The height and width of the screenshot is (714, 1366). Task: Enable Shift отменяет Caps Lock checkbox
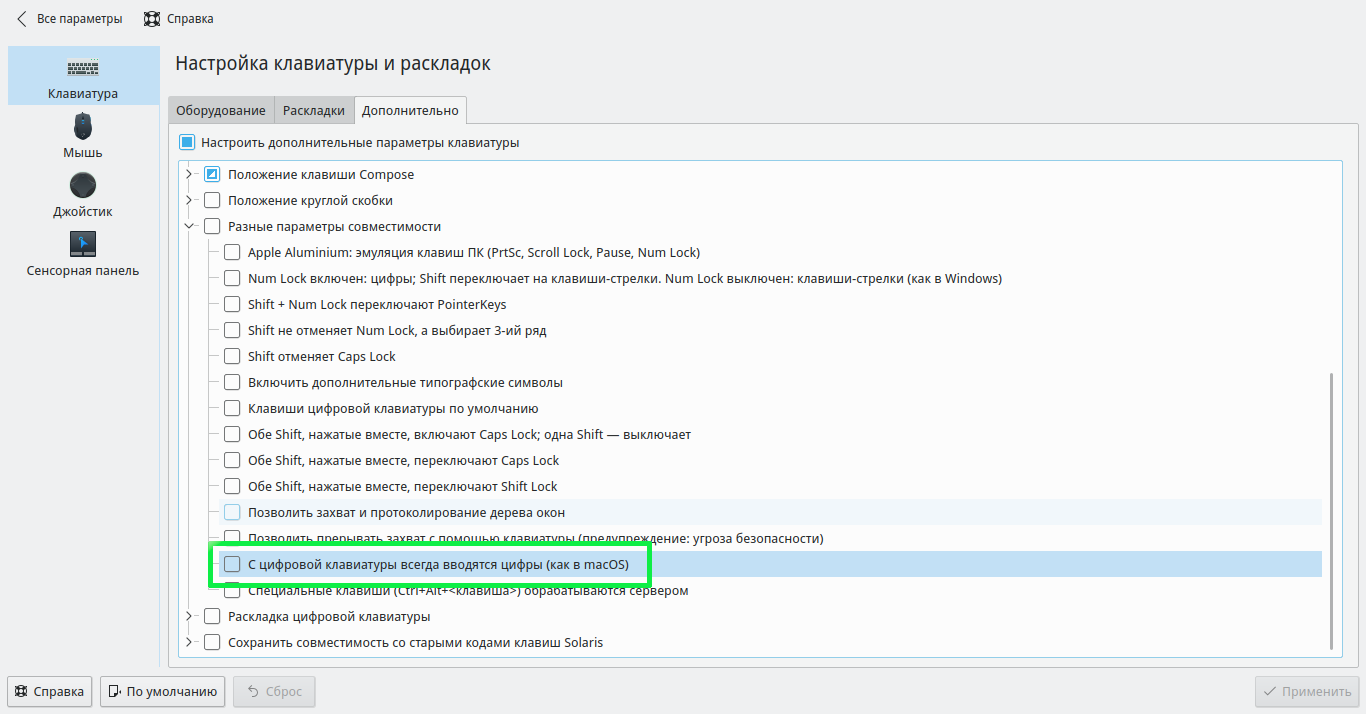232,357
